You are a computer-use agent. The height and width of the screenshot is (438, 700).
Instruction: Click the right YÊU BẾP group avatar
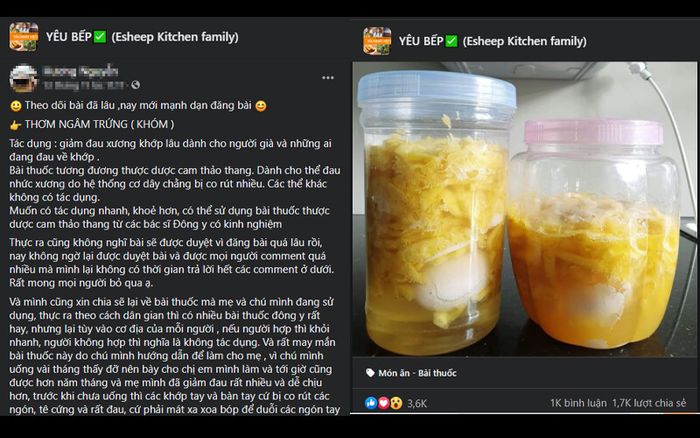click(x=377, y=41)
